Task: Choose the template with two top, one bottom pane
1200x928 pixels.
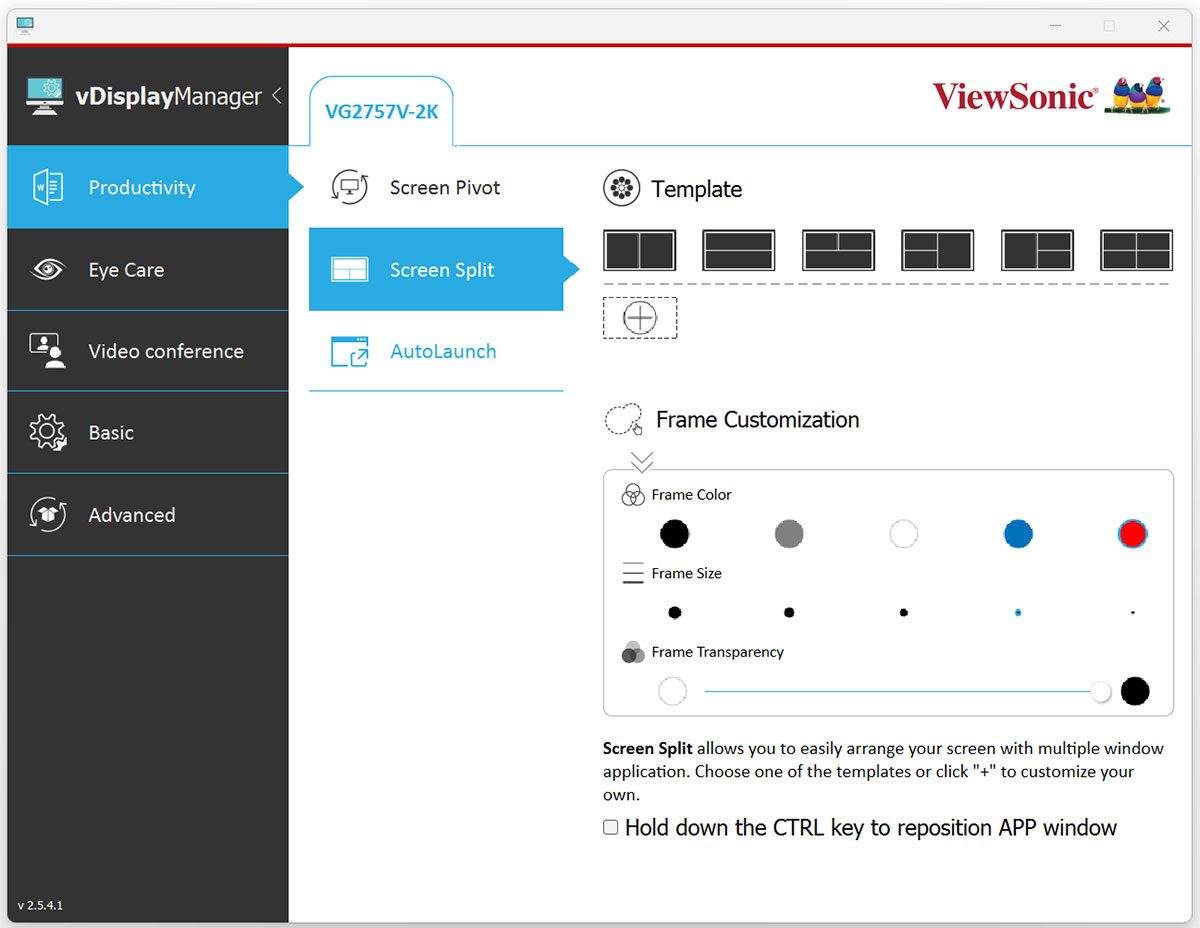Action: 838,250
